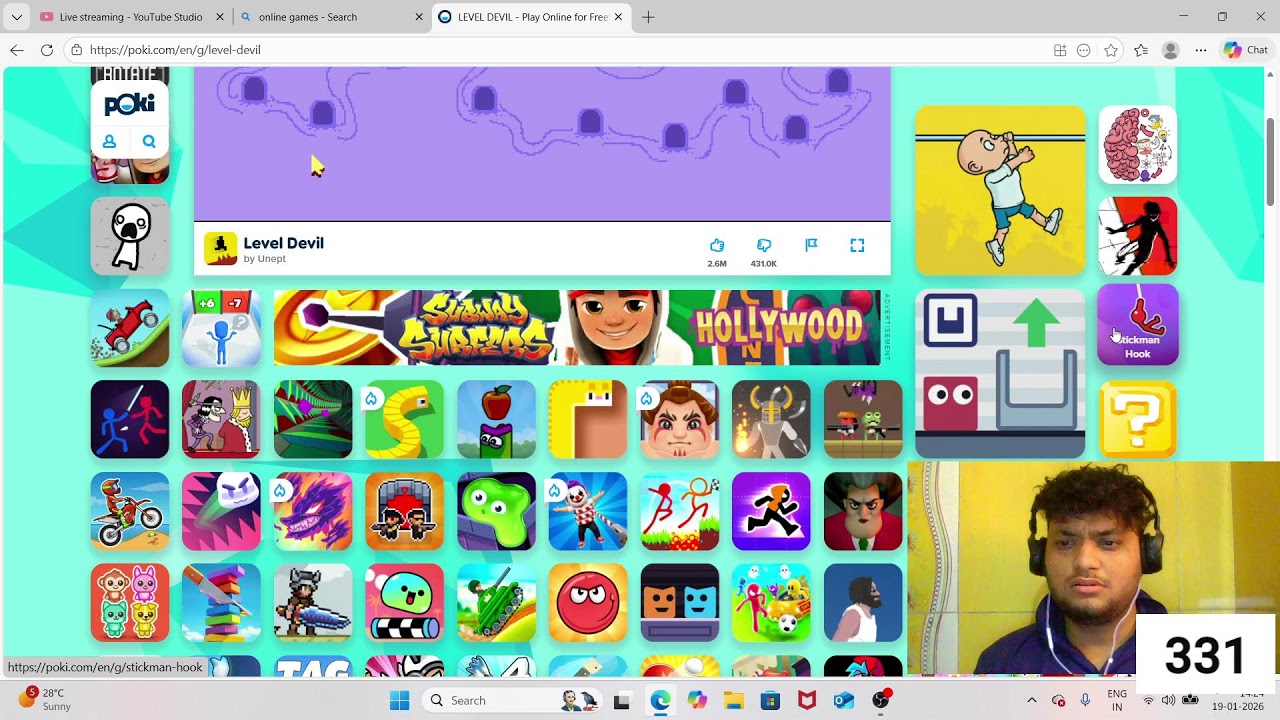Refresh the current page
The height and width of the screenshot is (720, 1280).
[46, 50]
